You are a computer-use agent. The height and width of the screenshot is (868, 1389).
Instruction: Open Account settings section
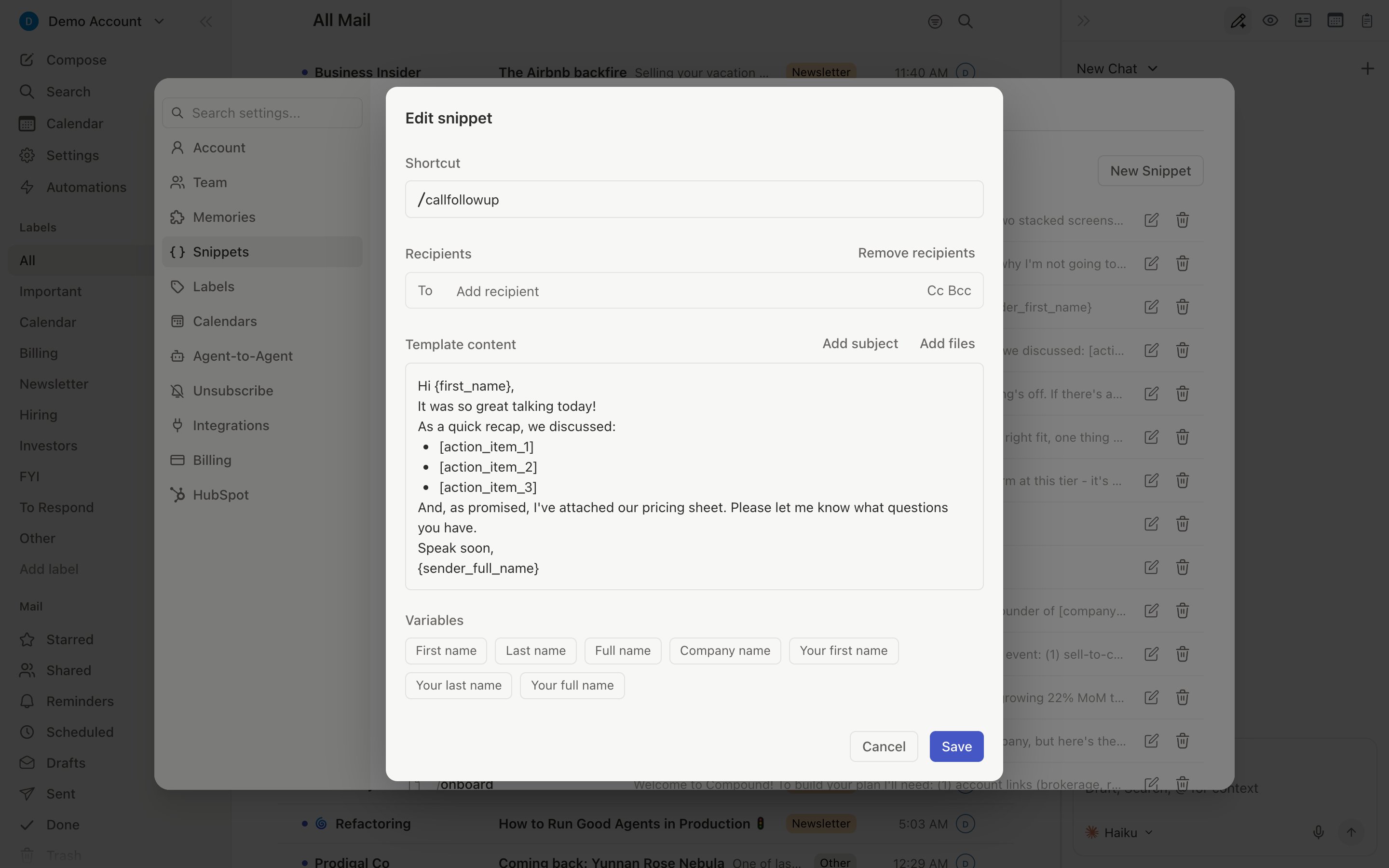pyautogui.click(x=262, y=148)
